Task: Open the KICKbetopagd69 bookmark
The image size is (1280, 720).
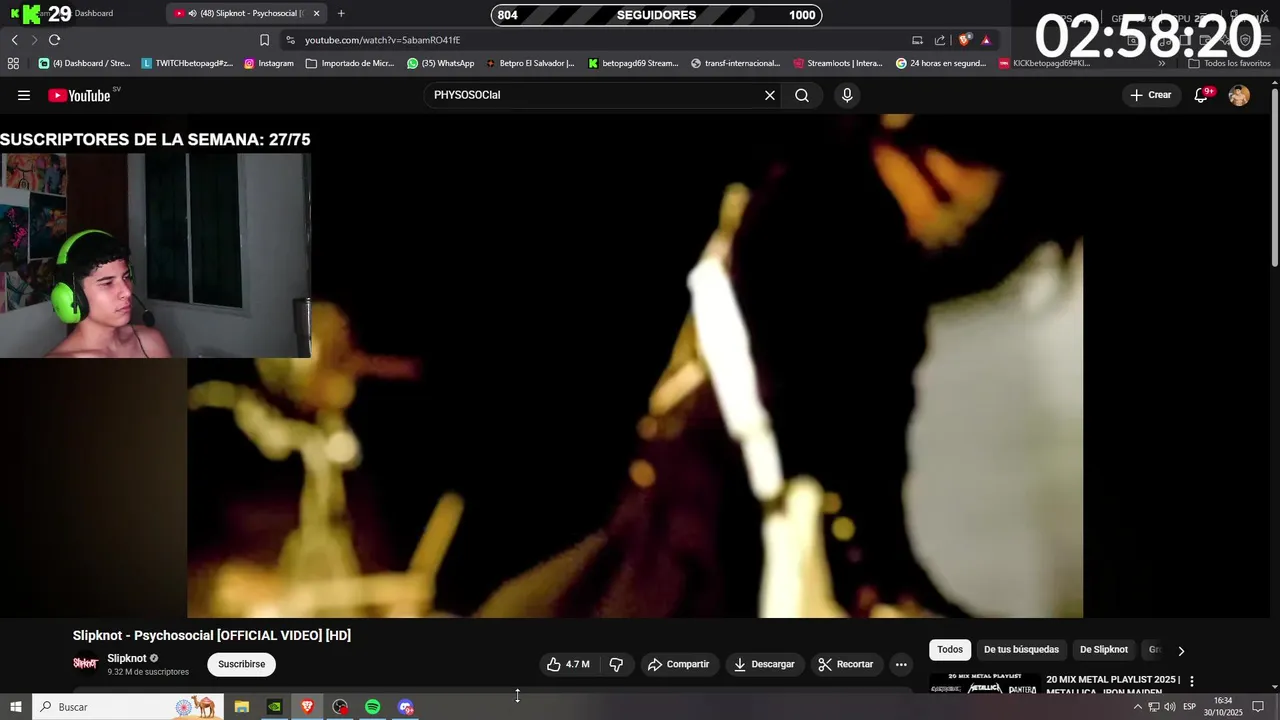Action: (x=1045, y=63)
